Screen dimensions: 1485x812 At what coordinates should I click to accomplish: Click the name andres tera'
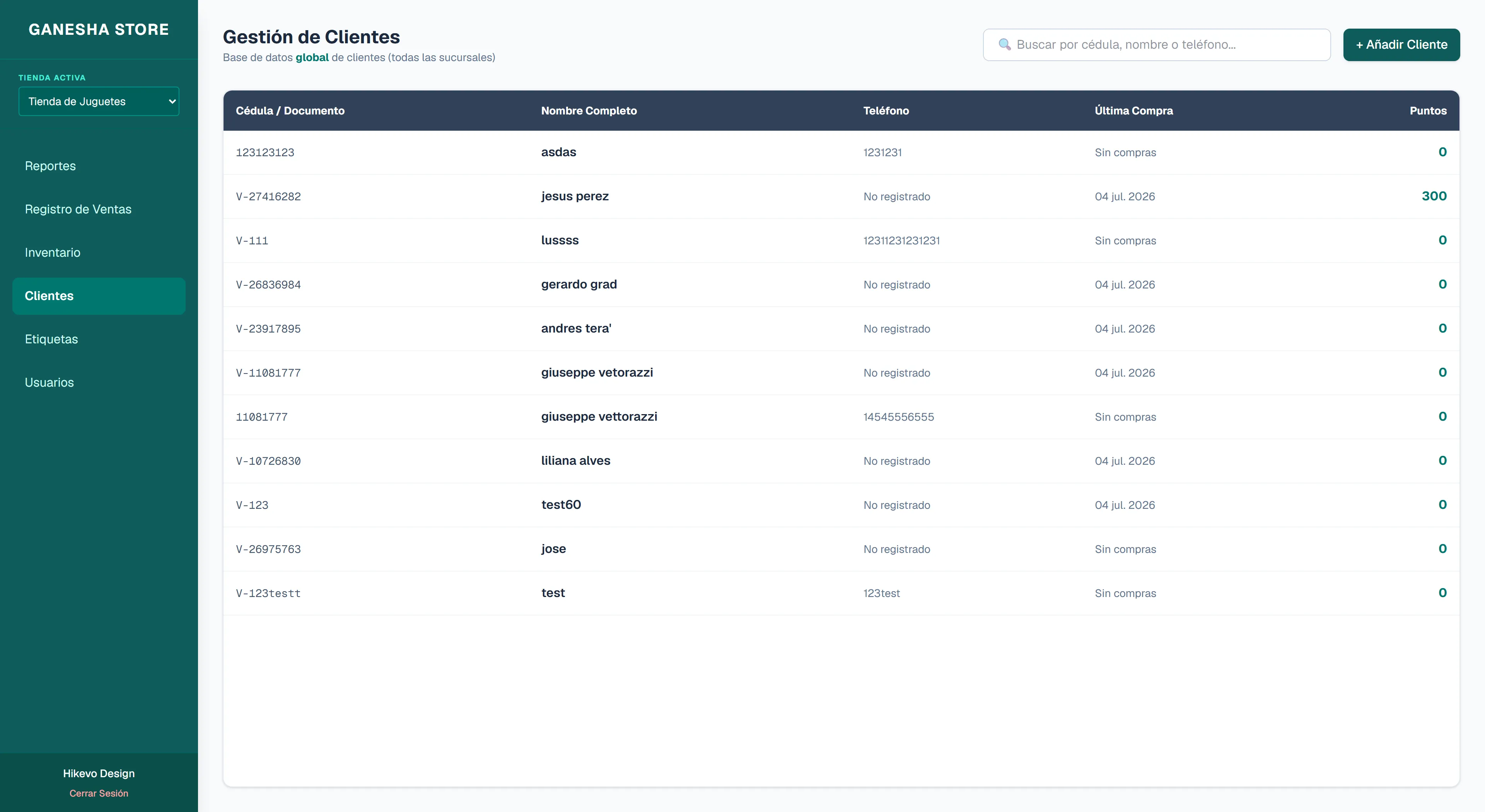pyautogui.click(x=576, y=329)
